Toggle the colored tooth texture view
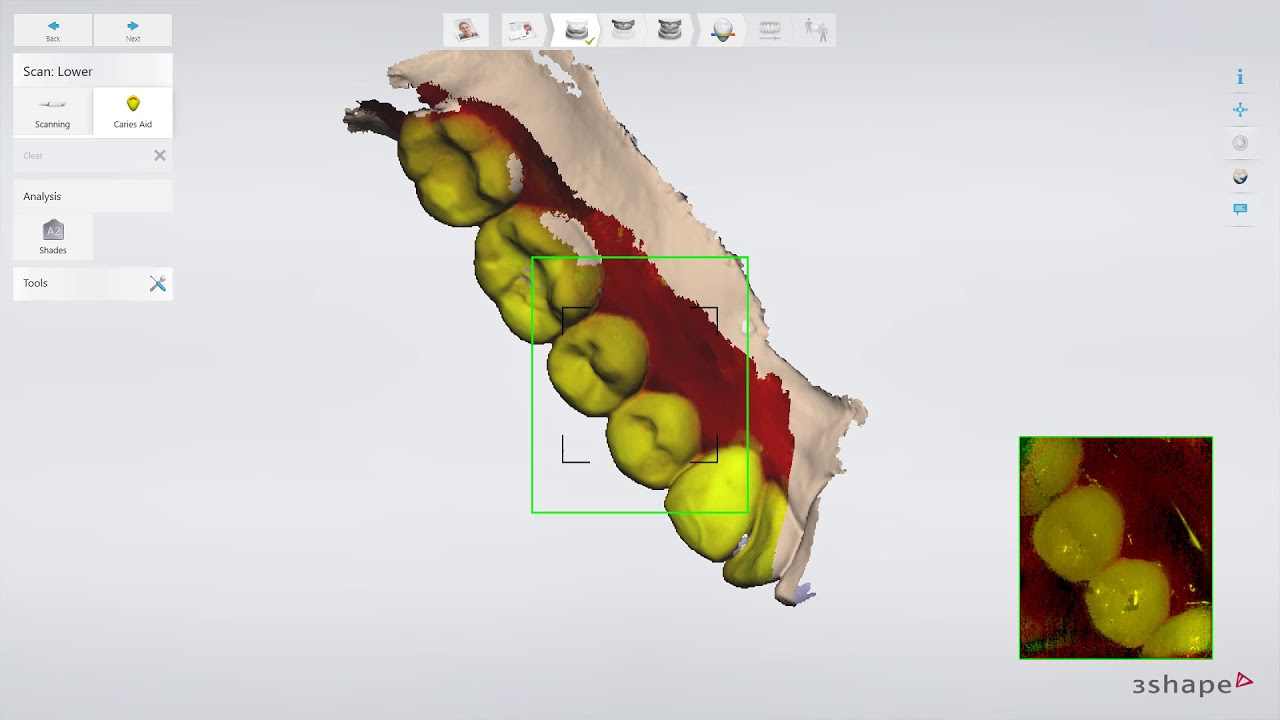1280x720 pixels. tap(1240, 176)
